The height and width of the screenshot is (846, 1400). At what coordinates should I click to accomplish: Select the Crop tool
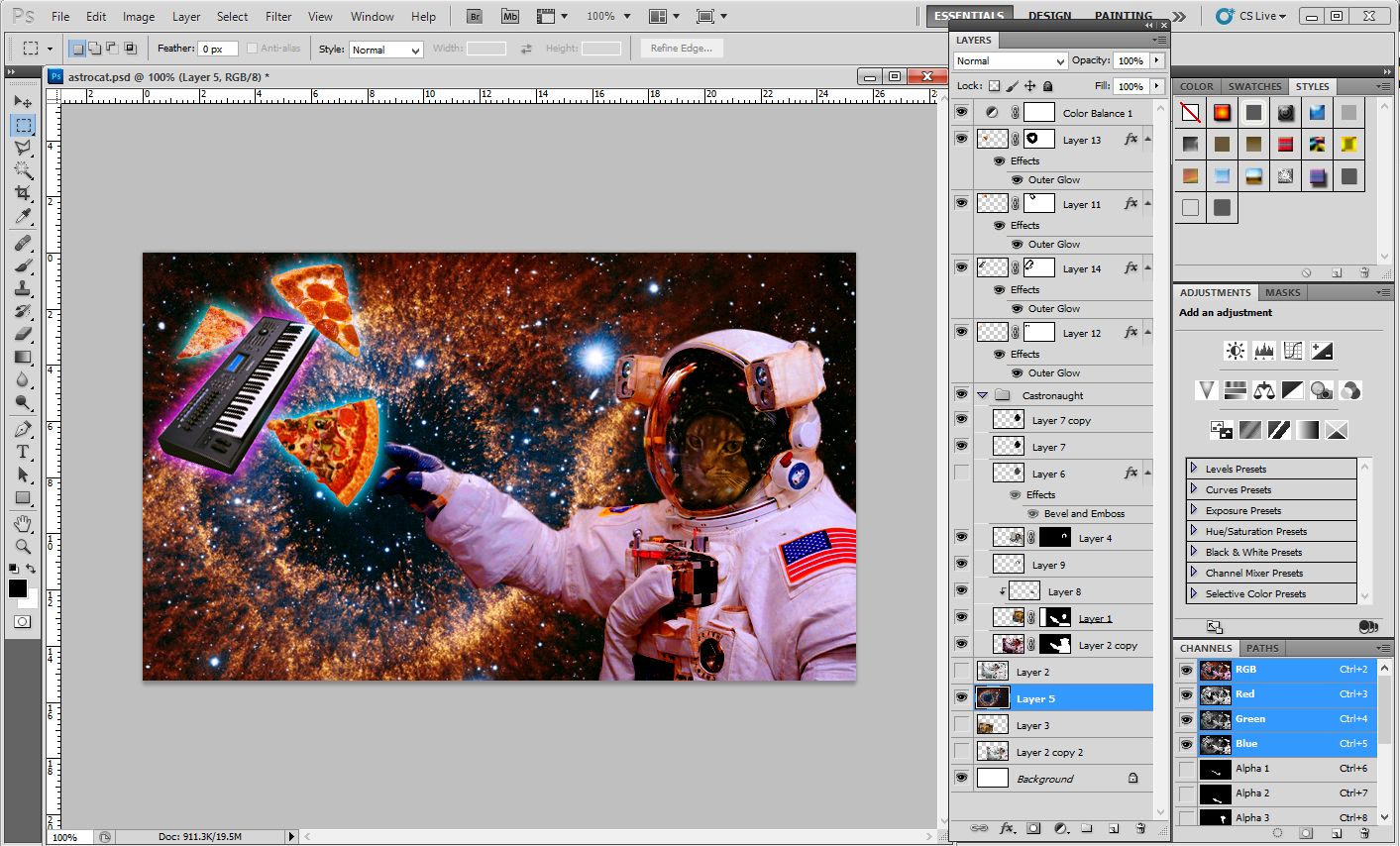pos(23,193)
